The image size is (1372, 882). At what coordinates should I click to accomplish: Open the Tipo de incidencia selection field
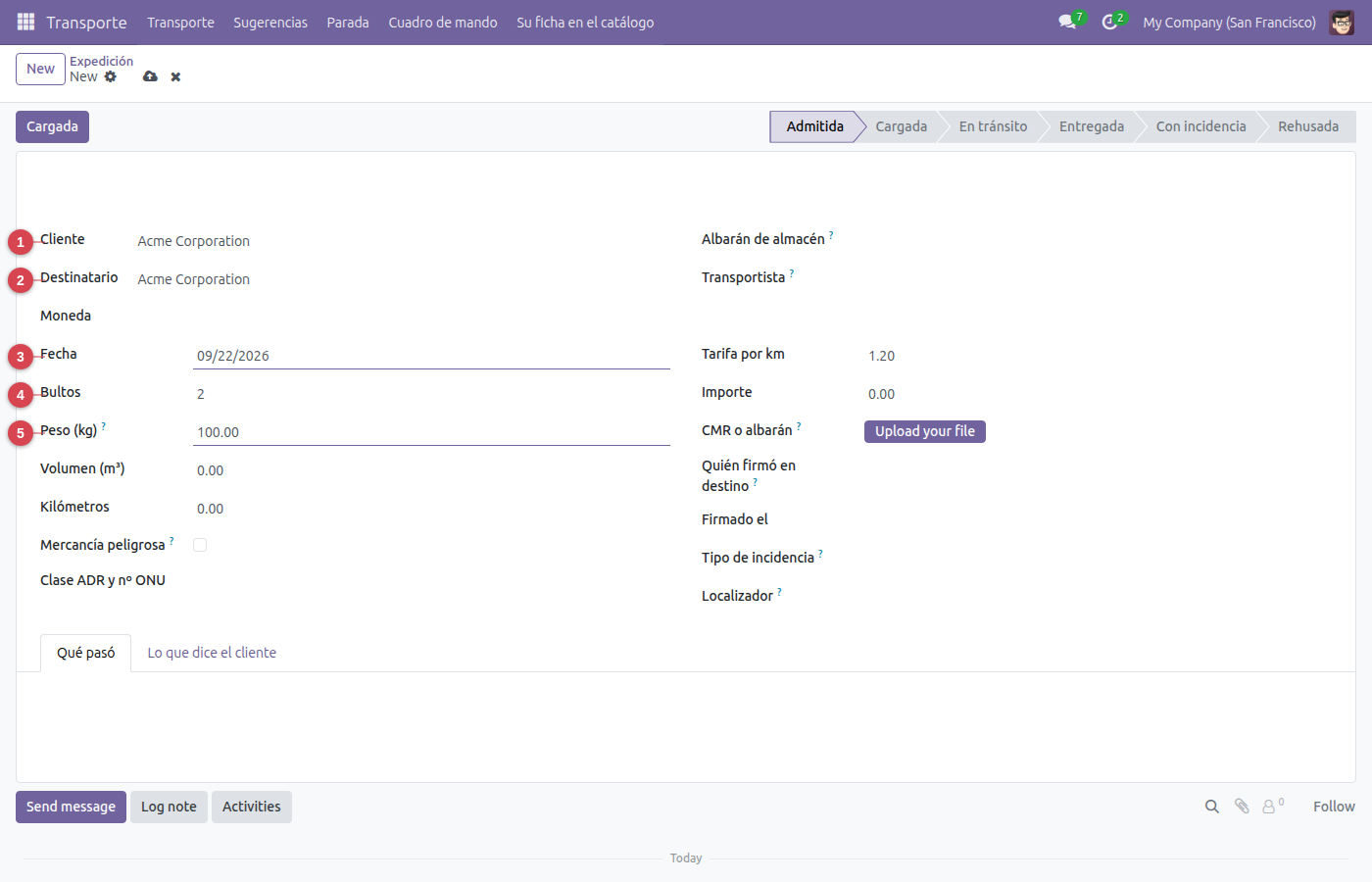coord(1098,559)
